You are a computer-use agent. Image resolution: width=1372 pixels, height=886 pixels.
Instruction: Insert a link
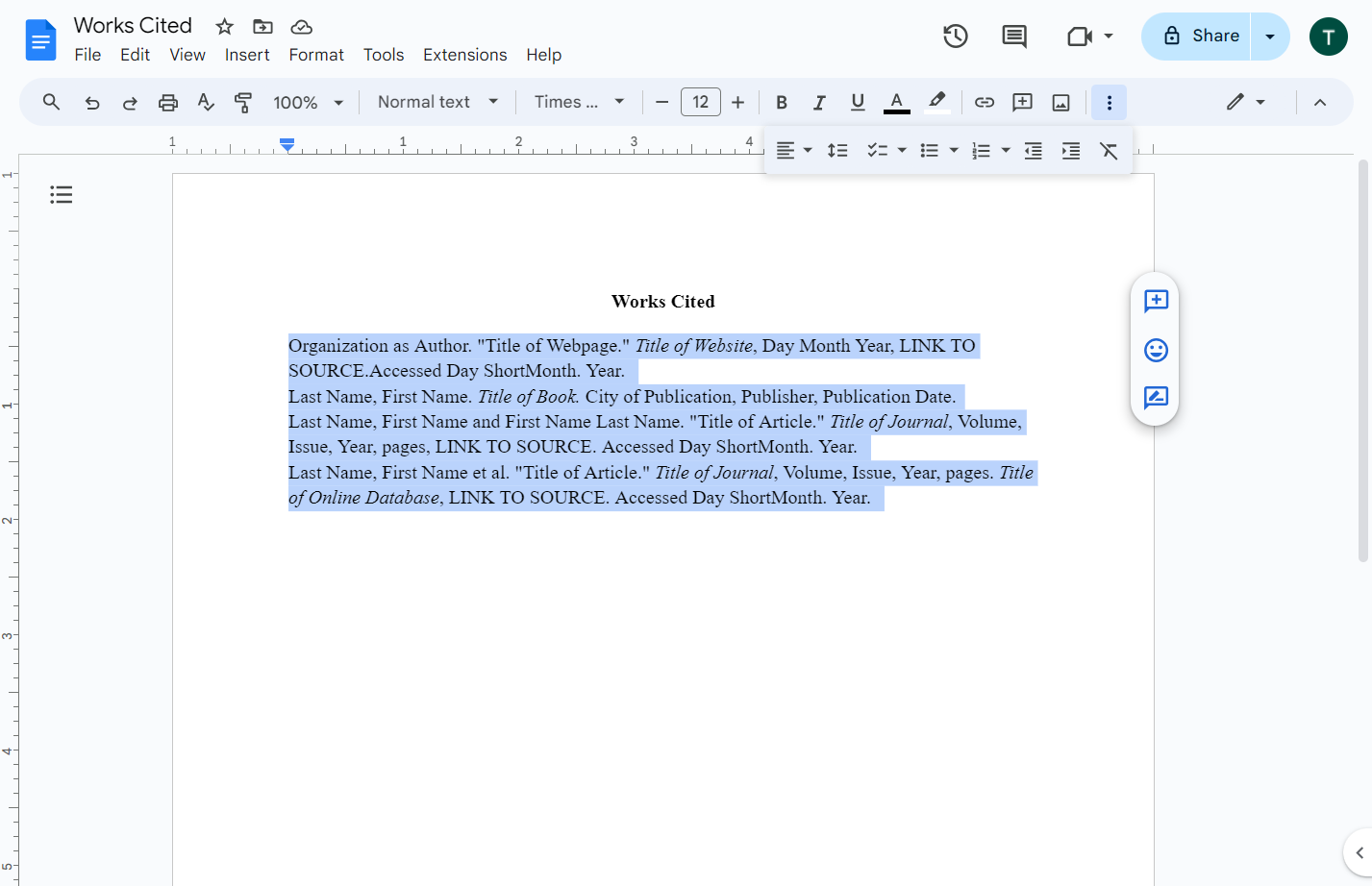click(x=985, y=102)
